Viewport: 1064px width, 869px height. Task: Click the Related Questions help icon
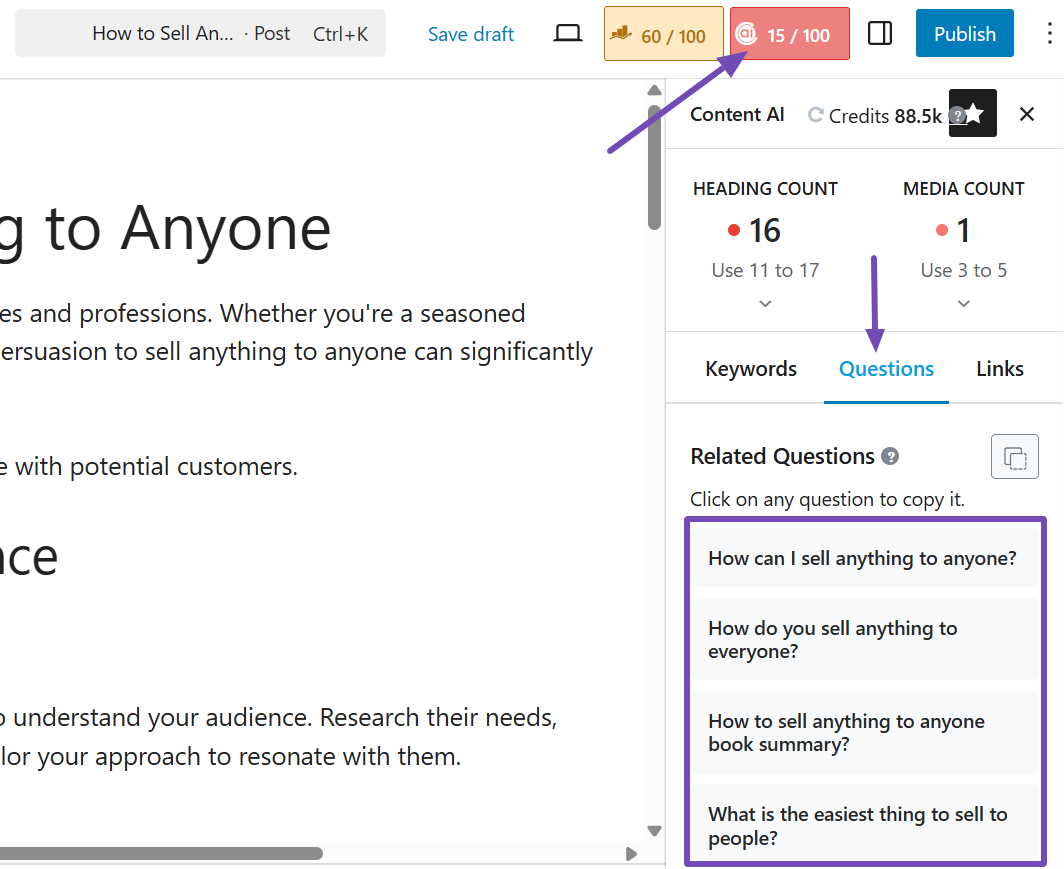pos(890,457)
